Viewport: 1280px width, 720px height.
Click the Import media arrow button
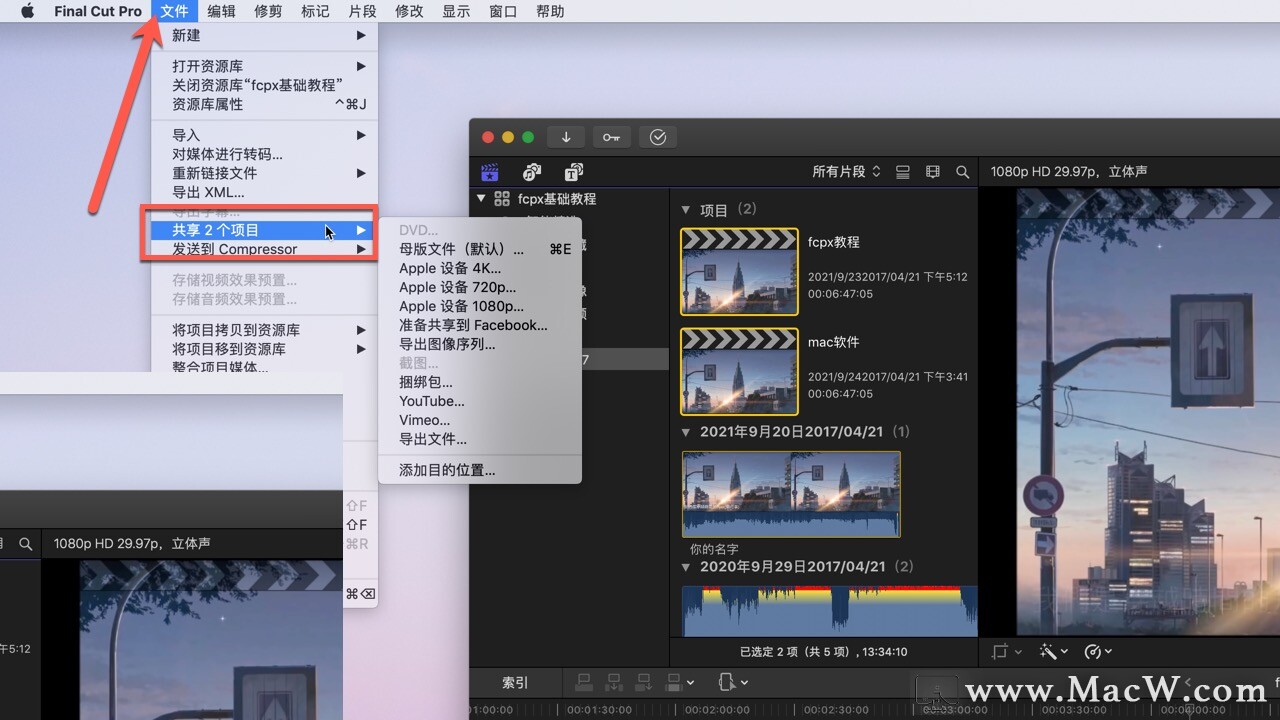click(x=566, y=137)
